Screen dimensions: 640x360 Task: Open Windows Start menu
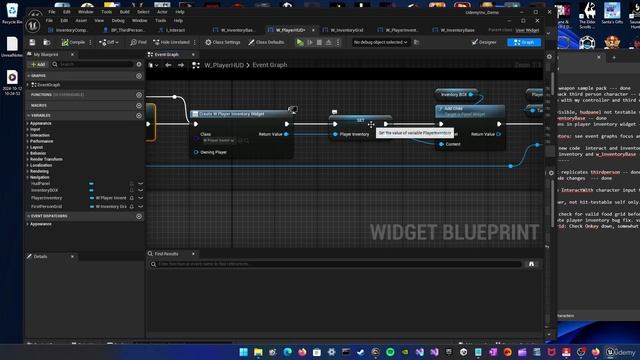click(x=244, y=352)
